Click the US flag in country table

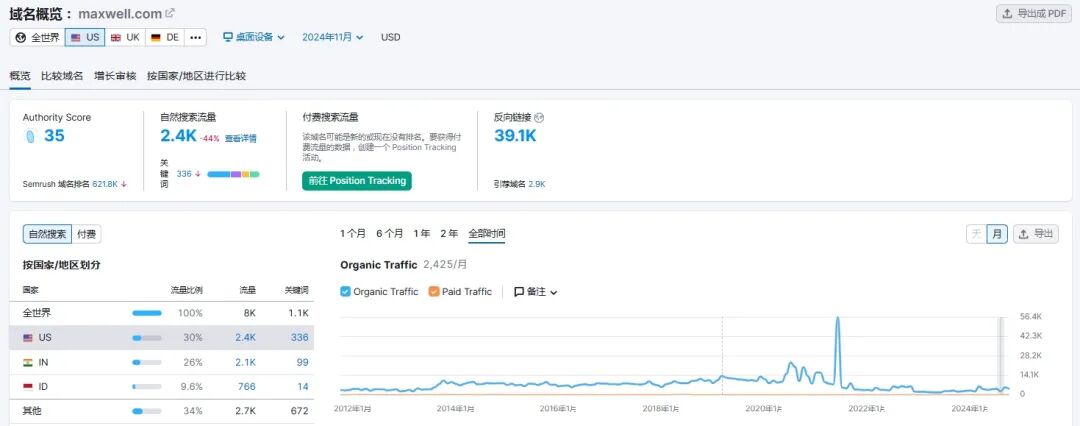[x=28, y=338]
